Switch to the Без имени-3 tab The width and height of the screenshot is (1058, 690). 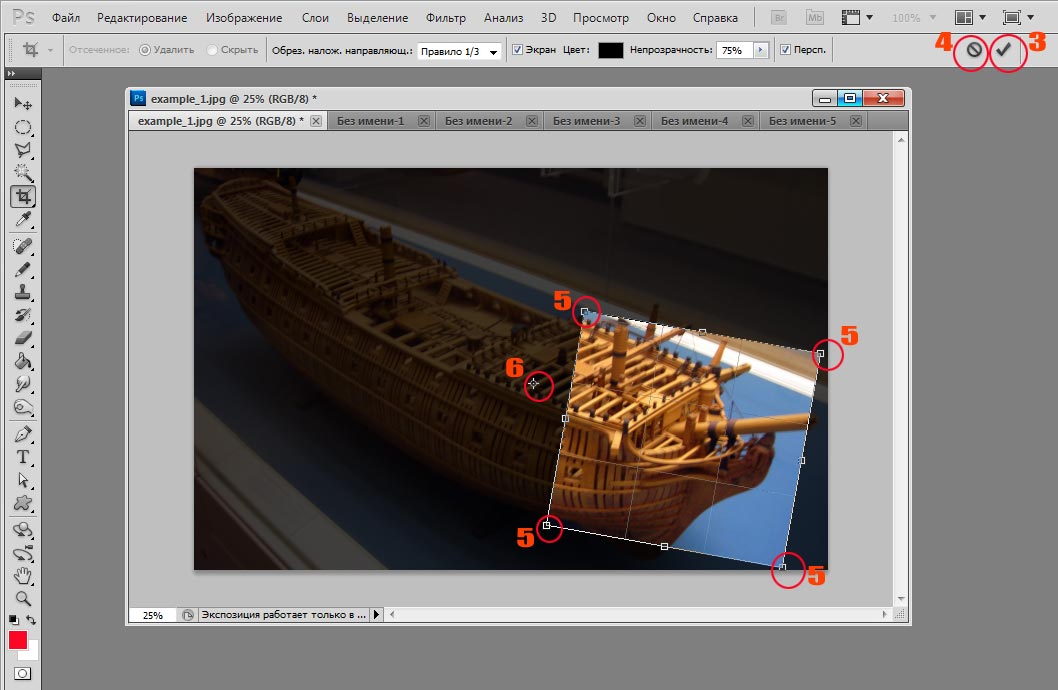[586, 121]
